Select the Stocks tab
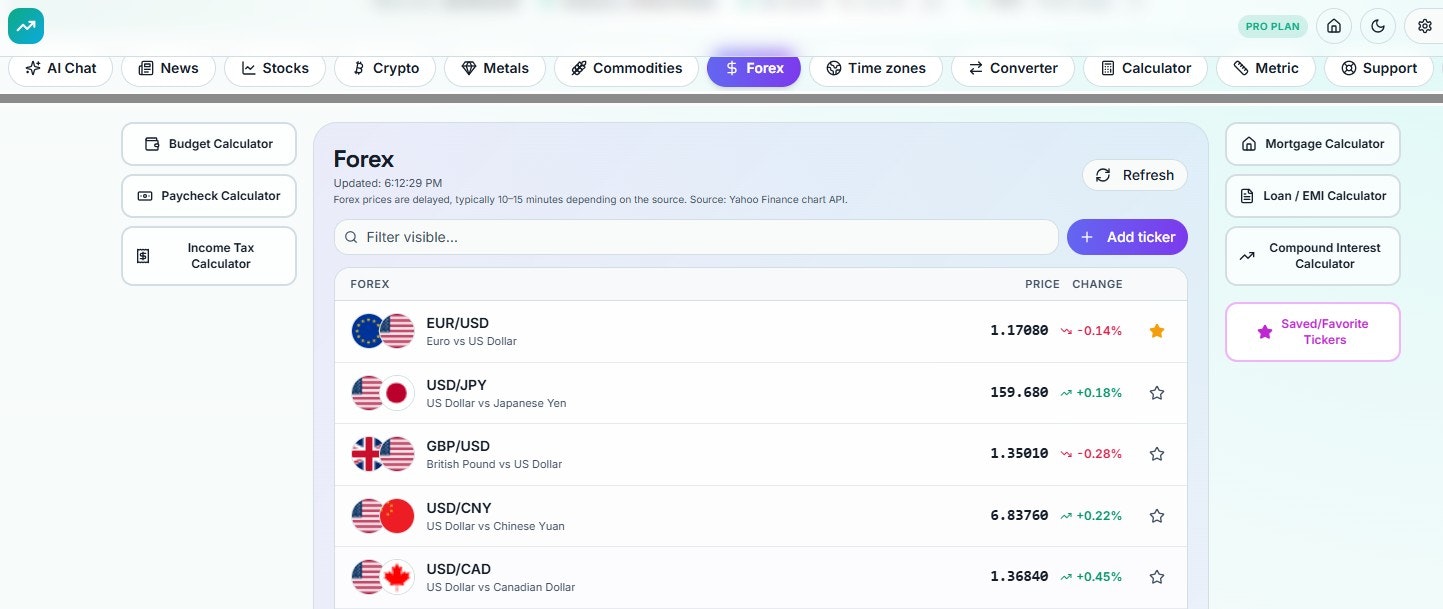Image resolution: width=1443 pixels, height=609 pixels. (x=274, y=68)
